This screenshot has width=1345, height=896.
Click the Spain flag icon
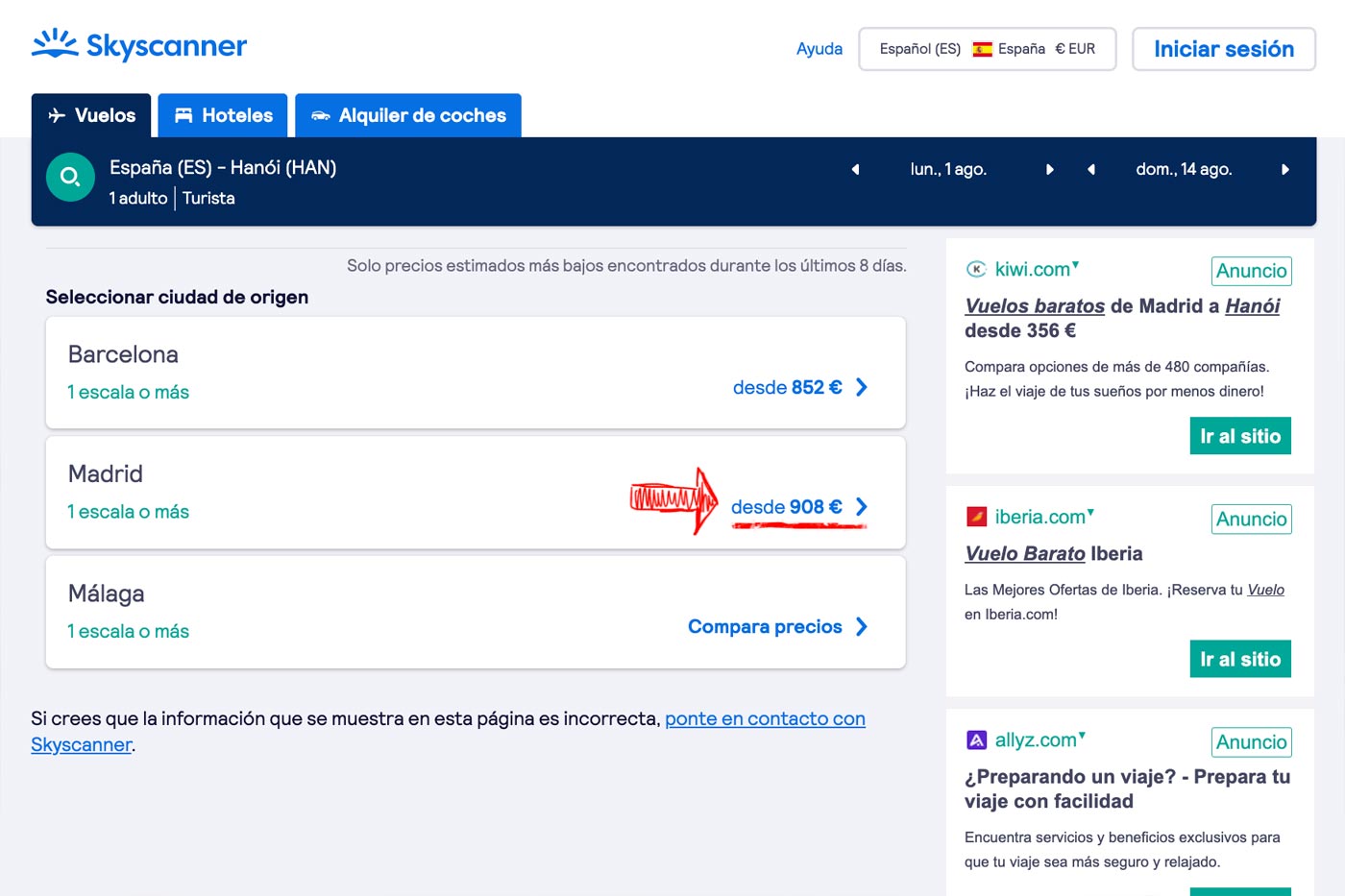pyautogui.click(x=982, y=49)
